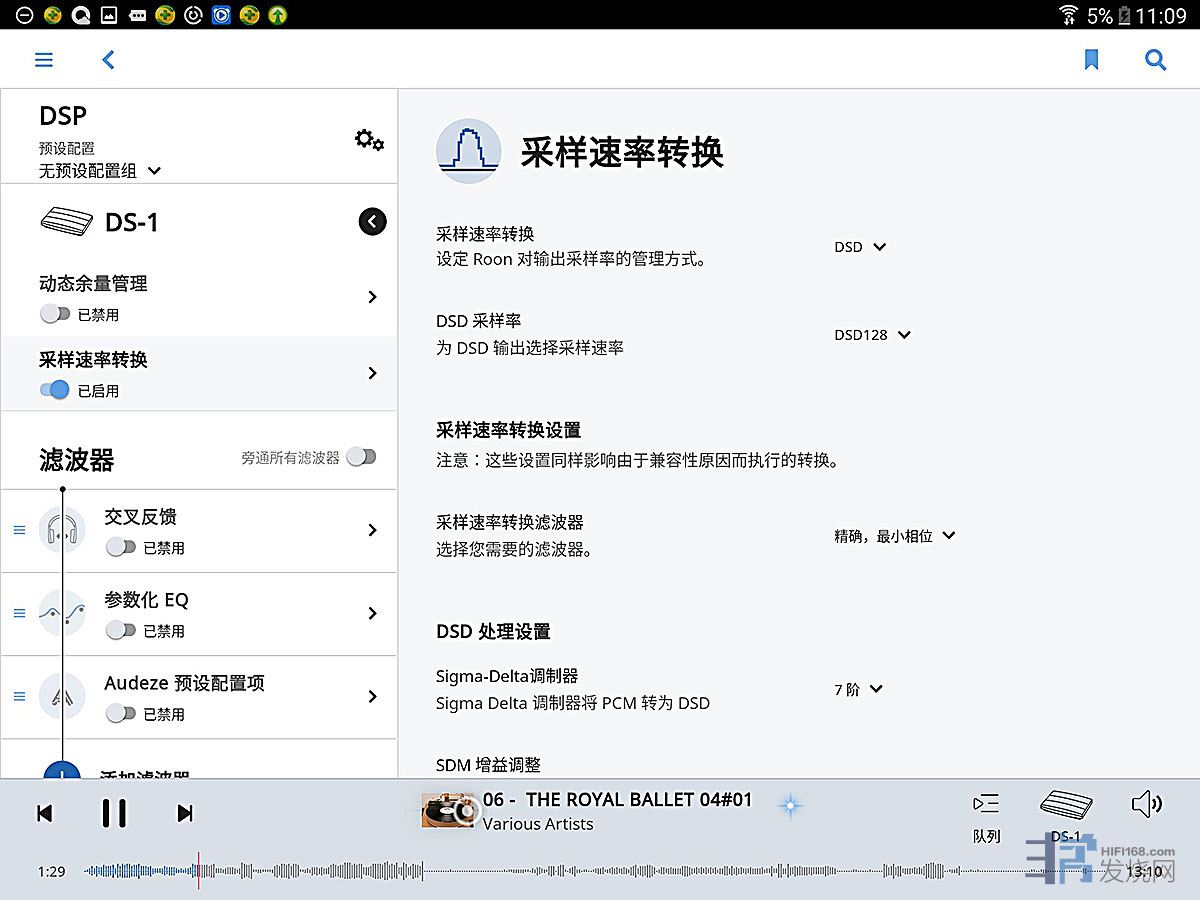Pause the current track
This screenshot has width=1200, height=900.
[114, 813]
